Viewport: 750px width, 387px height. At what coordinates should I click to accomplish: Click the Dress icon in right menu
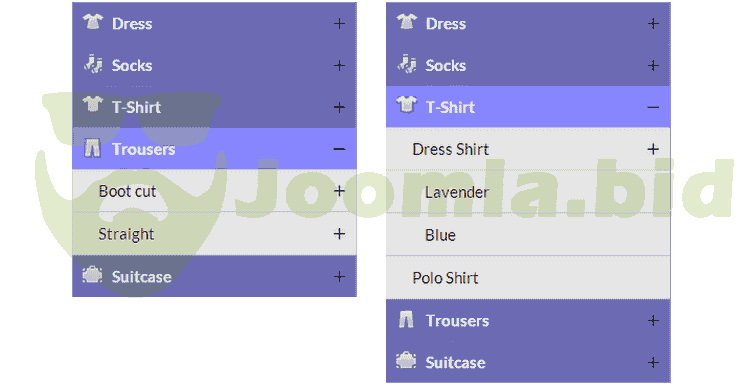407,22
